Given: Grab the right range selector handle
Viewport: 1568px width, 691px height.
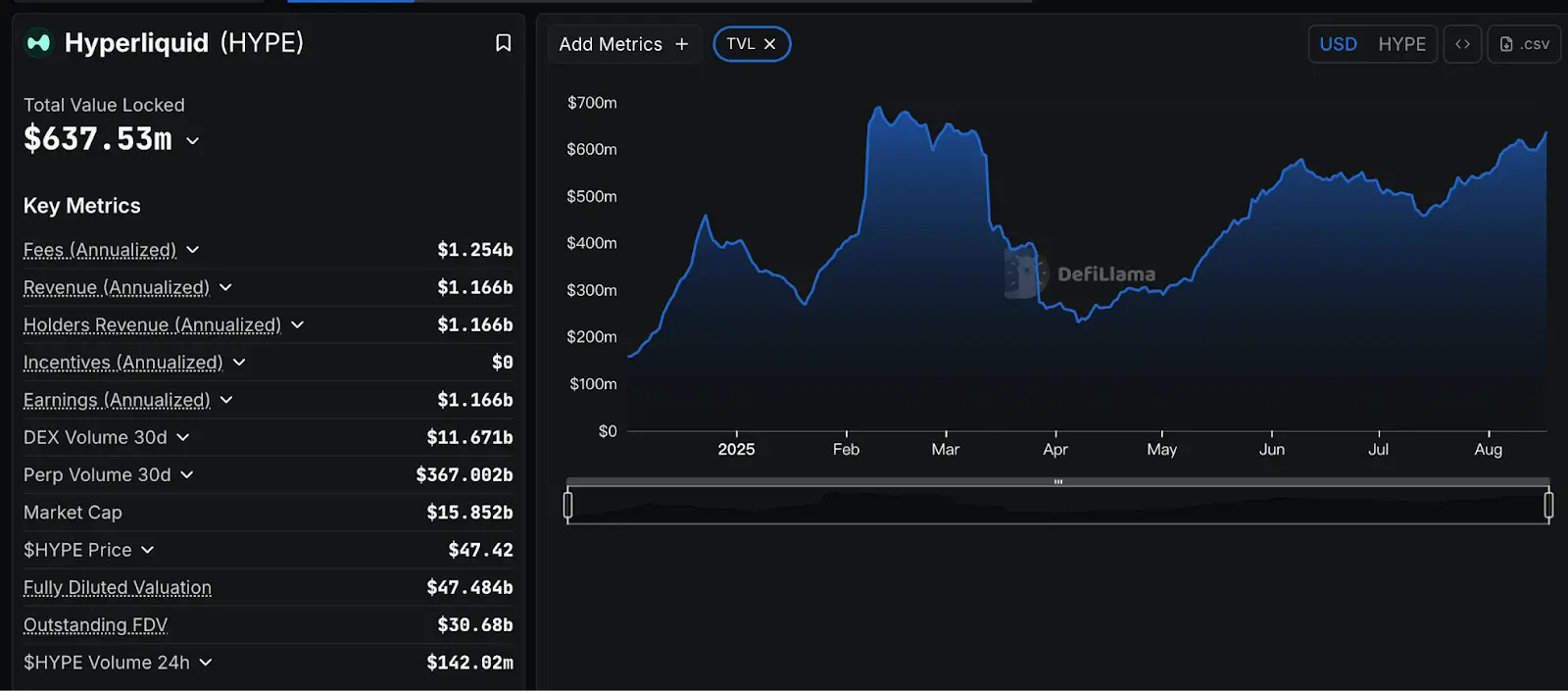Looking at the screenshot, I should click(x=1548, y=505).
